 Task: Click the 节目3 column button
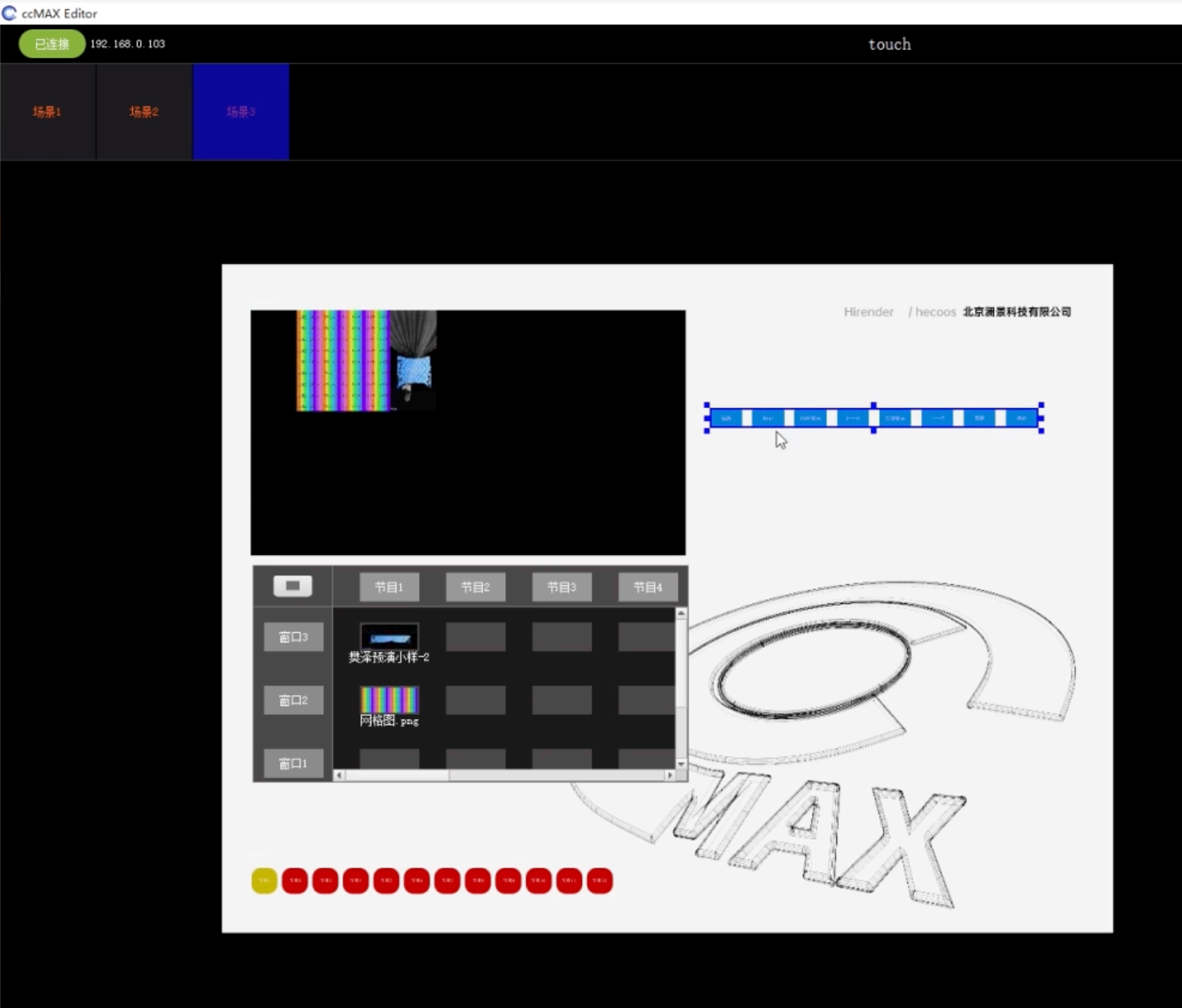561,587
